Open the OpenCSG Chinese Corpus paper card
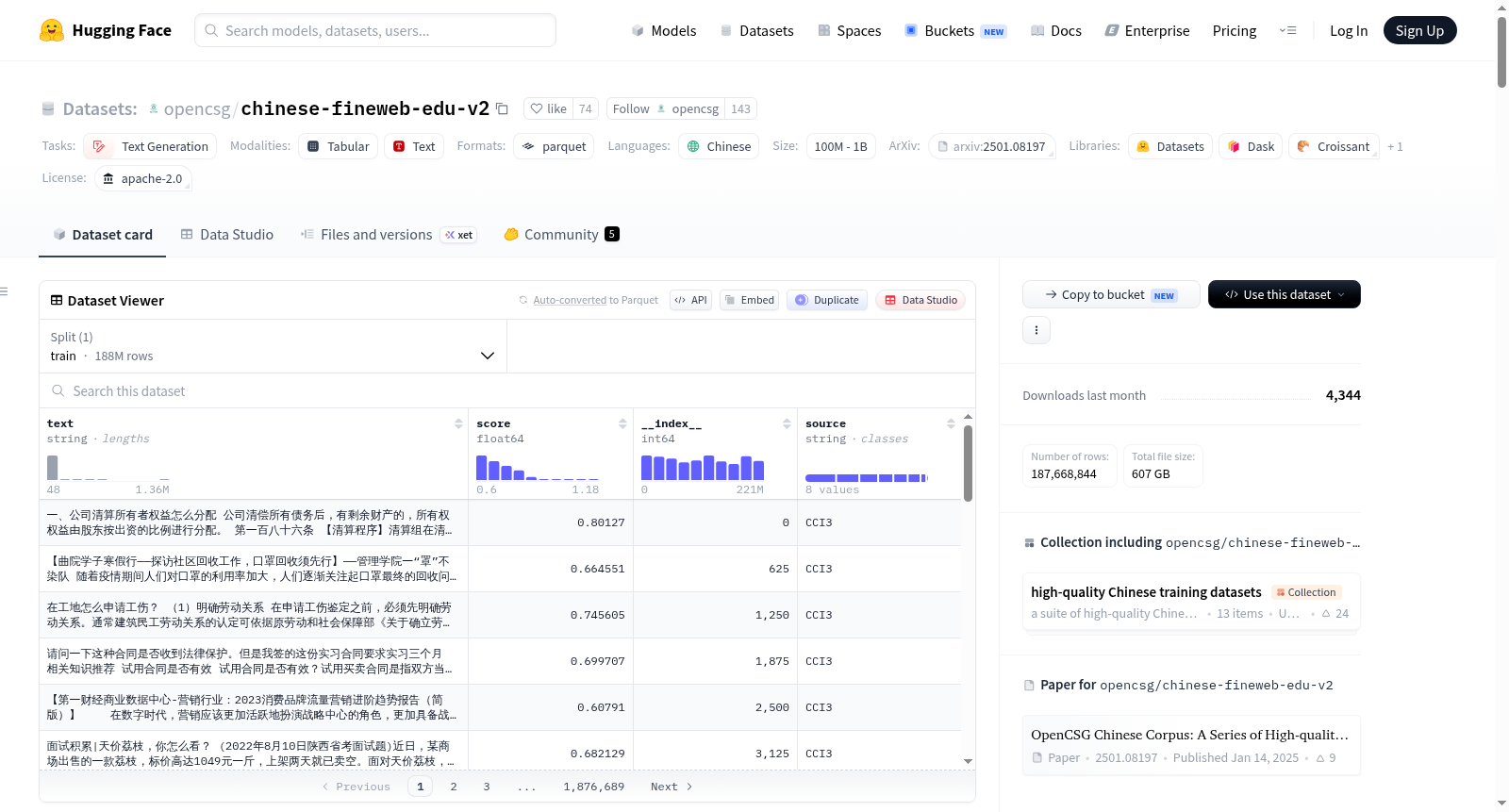This screenshot has height=812, width=1509. point(1191,745)
